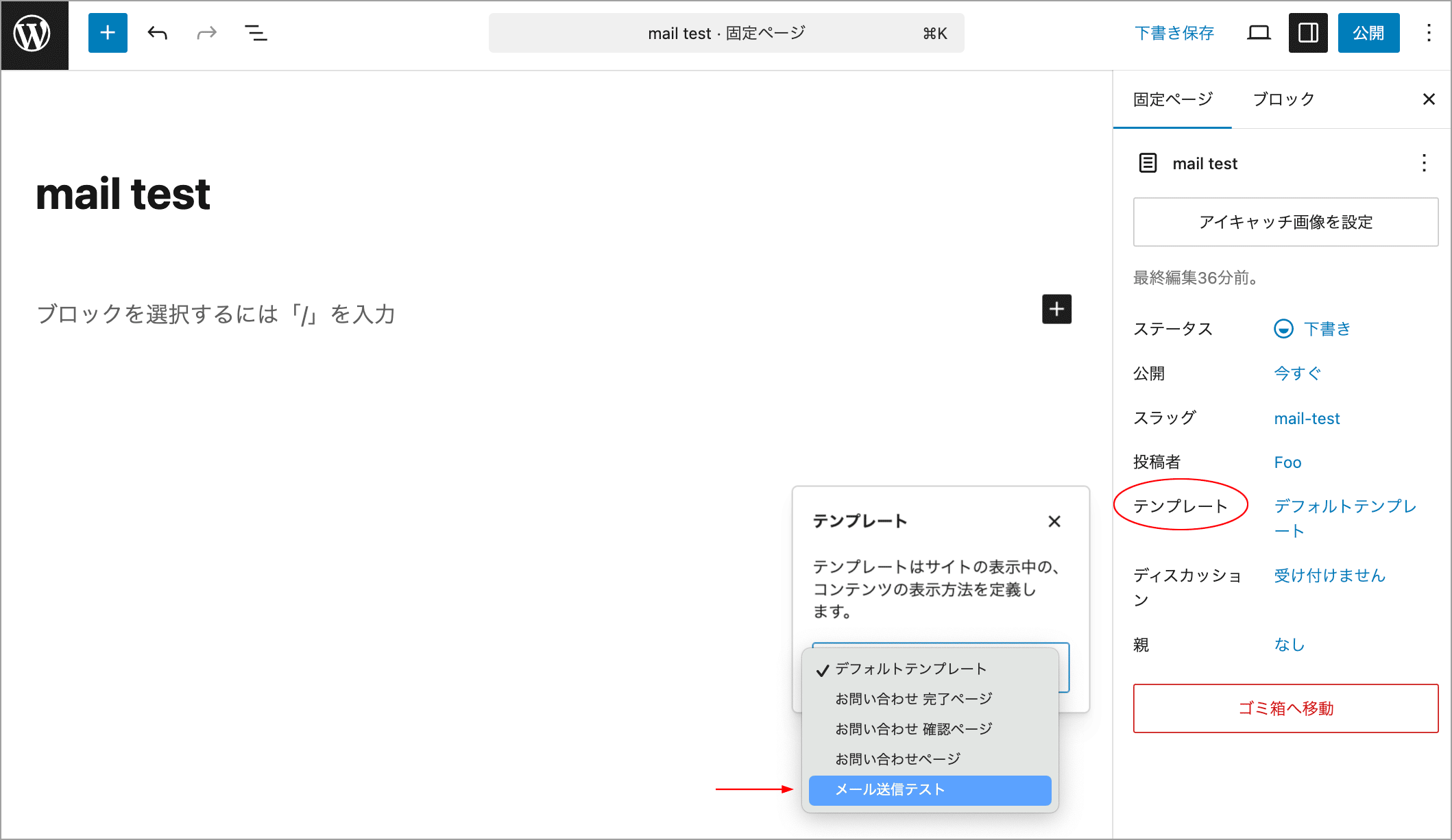This screenshot has width=1452, height=840.
Task: Click the redo arrow icon
Action: click(x=206, y=33)
